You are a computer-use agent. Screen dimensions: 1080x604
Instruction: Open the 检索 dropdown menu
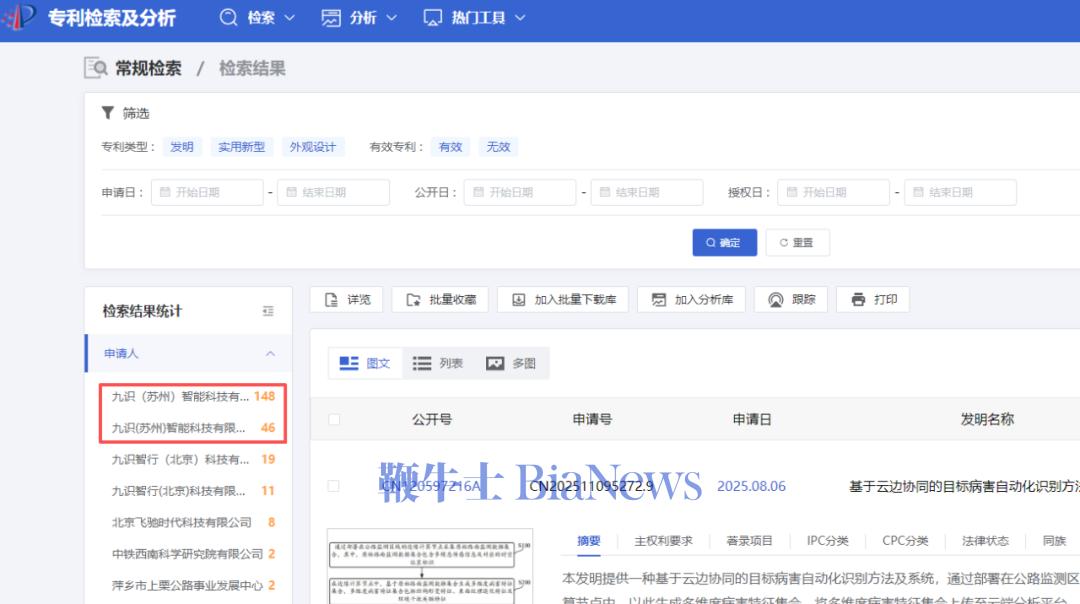click(x=258, y=17)
